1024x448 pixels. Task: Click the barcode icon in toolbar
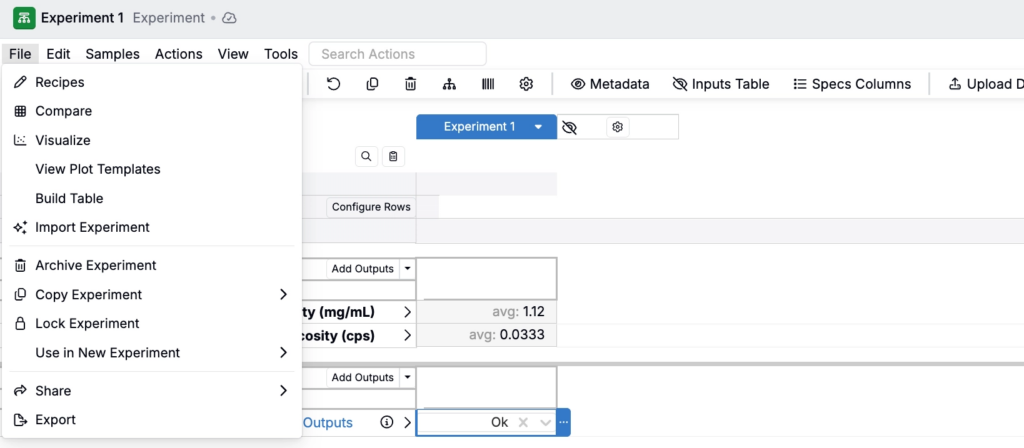tap(487, 84)
